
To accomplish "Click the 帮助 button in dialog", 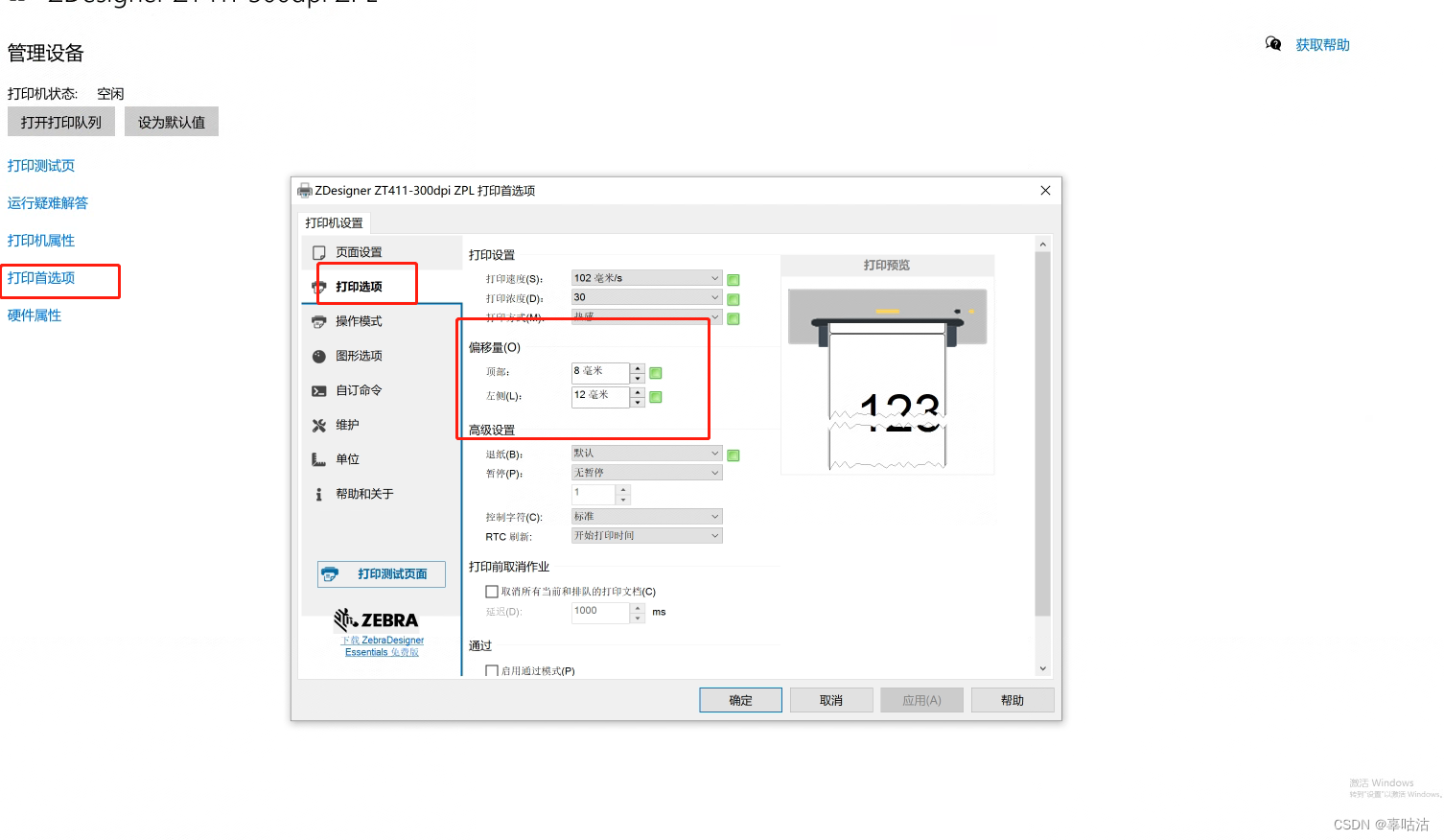I will pos(1013,700).
